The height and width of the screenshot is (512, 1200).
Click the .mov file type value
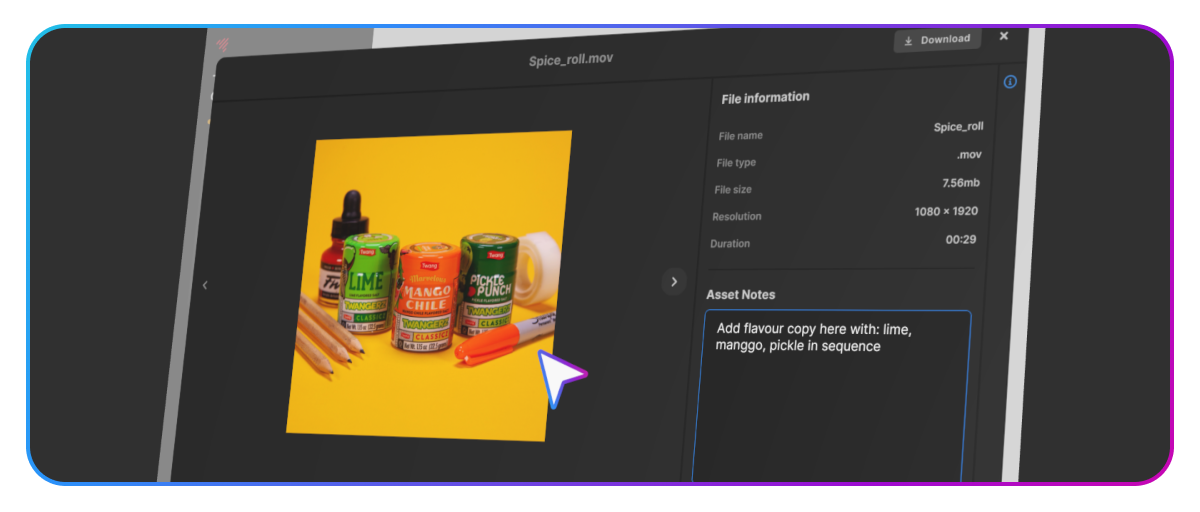pyautogui.click(x=967, y=155)
